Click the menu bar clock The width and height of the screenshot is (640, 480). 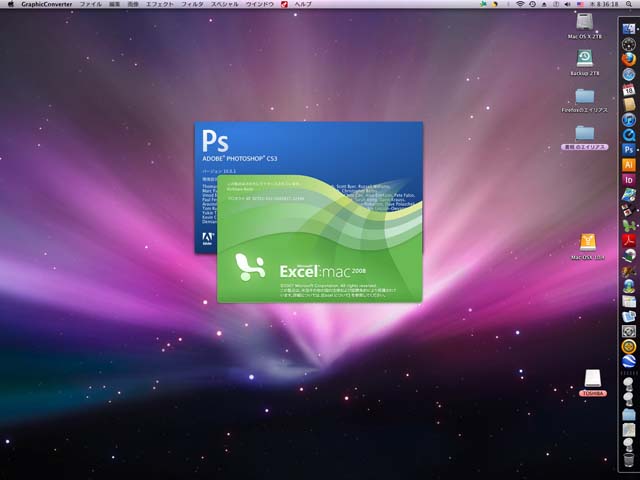tap(604, 4)
